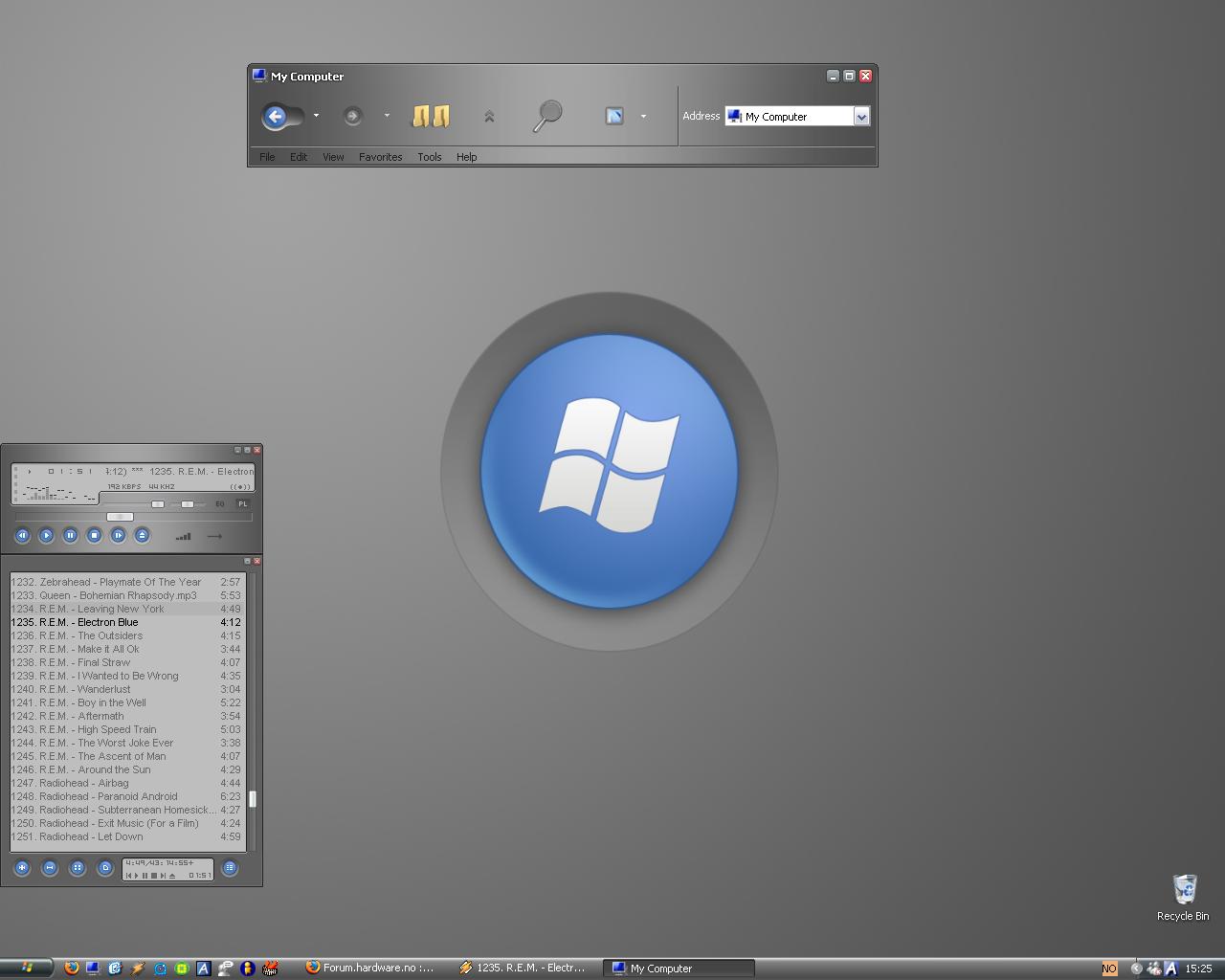
Task: Select track 1251 Radiohead - Let Down
Action: (128, 836)
